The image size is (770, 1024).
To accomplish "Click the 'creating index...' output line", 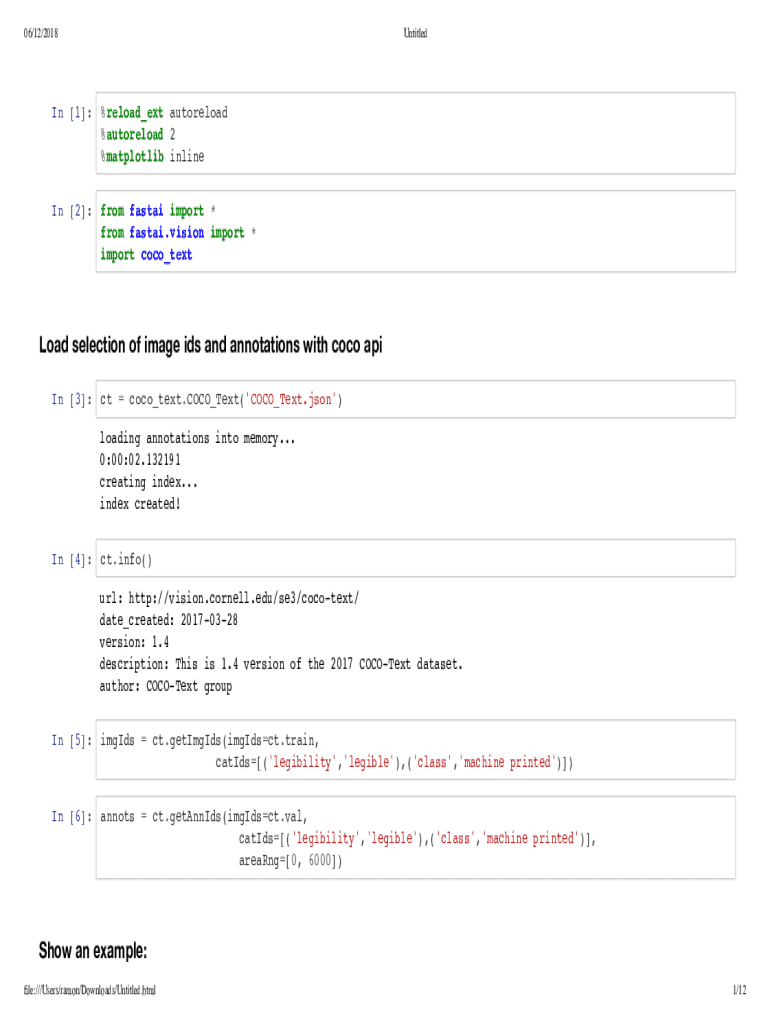I will [x=148, y=483].
